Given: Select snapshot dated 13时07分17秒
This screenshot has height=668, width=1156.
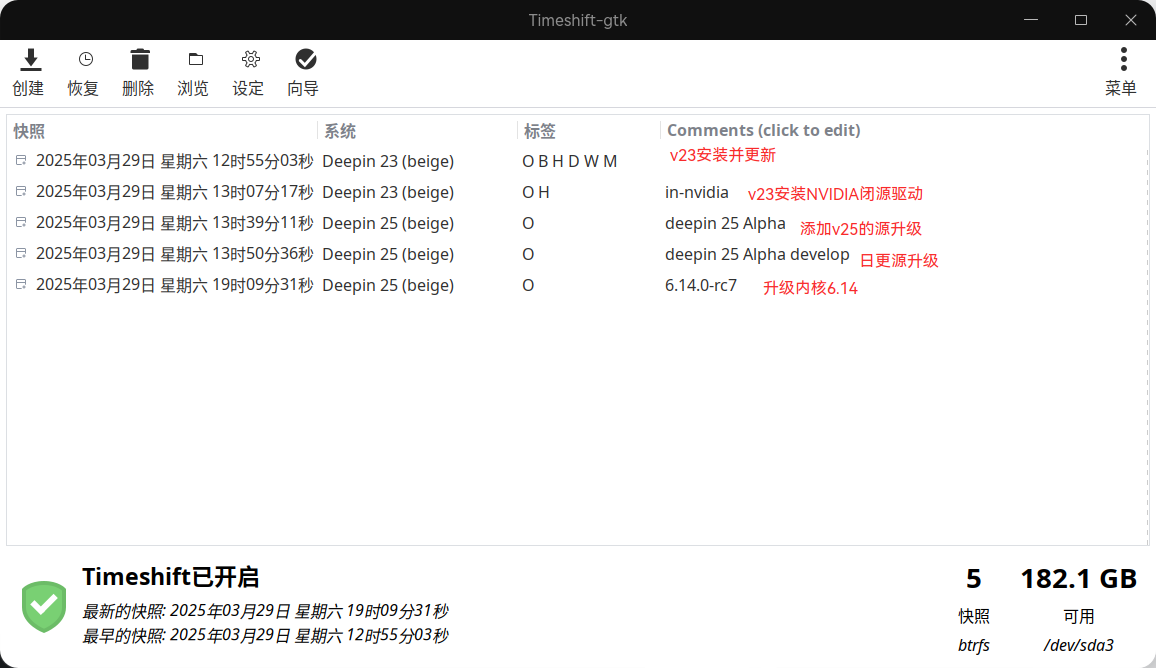Looking at the screenshot, I should pos(175,192).
